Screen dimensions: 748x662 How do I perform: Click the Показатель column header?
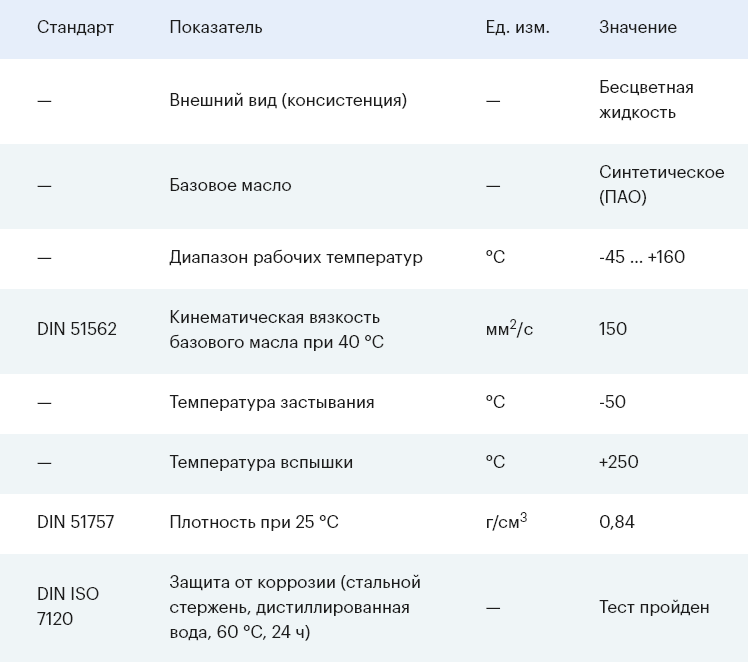click(x=216, y=27)
